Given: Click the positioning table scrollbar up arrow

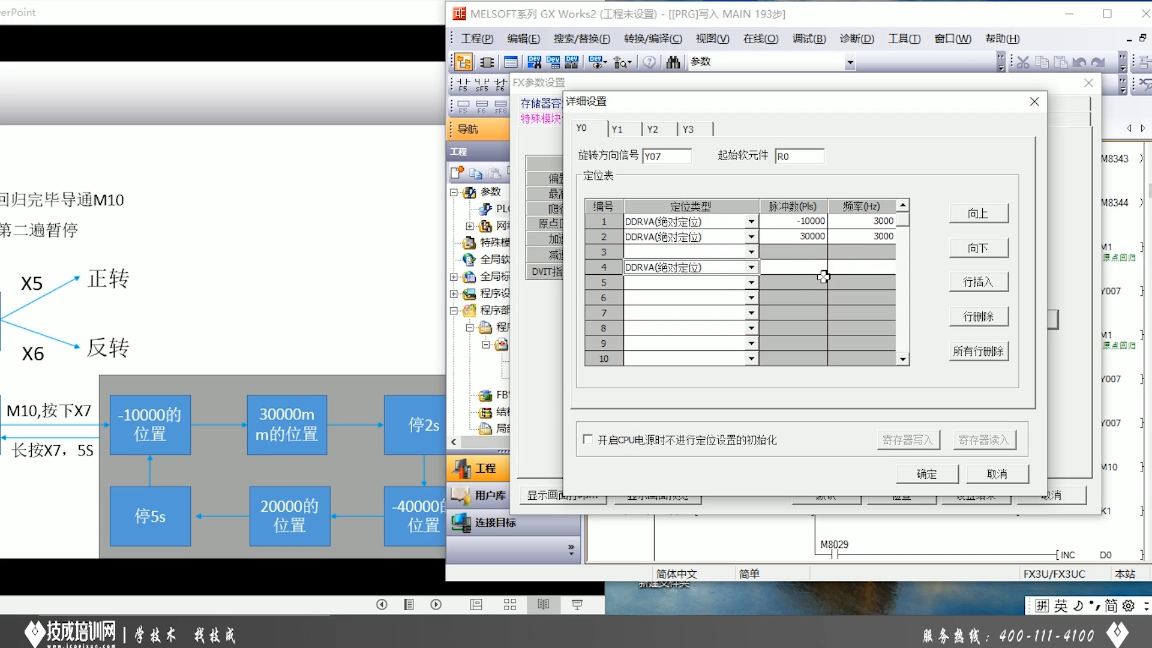Looking at the screenshot, I should [x=903, y=206].
